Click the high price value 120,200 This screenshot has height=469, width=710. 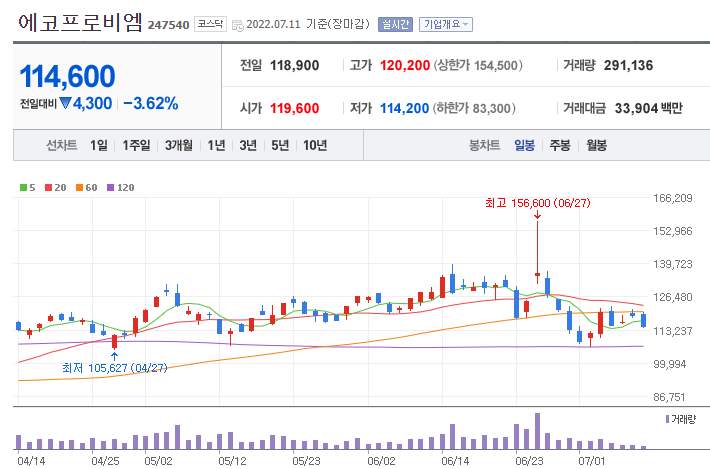click(405, 66)
